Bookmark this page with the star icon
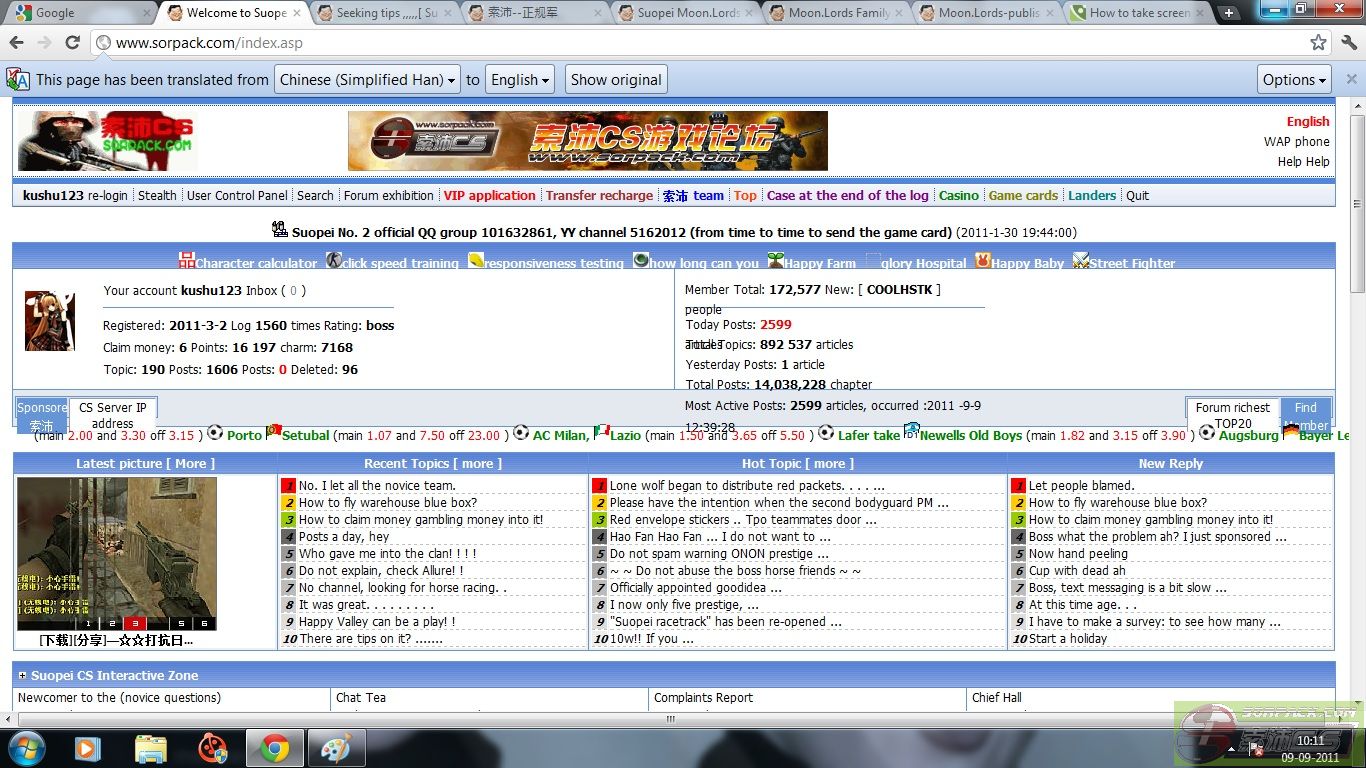Screen dimensions: 1366x768 click(x=1319, y=43)
